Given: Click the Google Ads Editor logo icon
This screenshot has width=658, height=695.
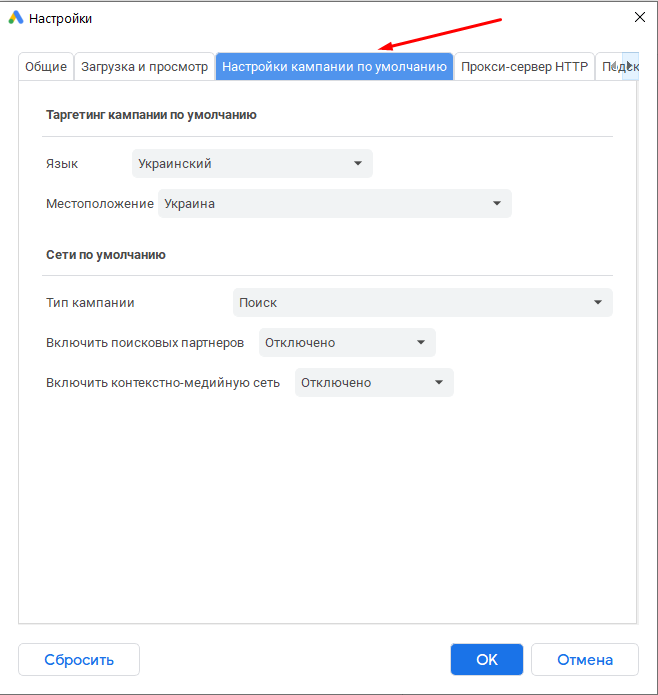Looking at the screenshot, I should pos(16,17).
